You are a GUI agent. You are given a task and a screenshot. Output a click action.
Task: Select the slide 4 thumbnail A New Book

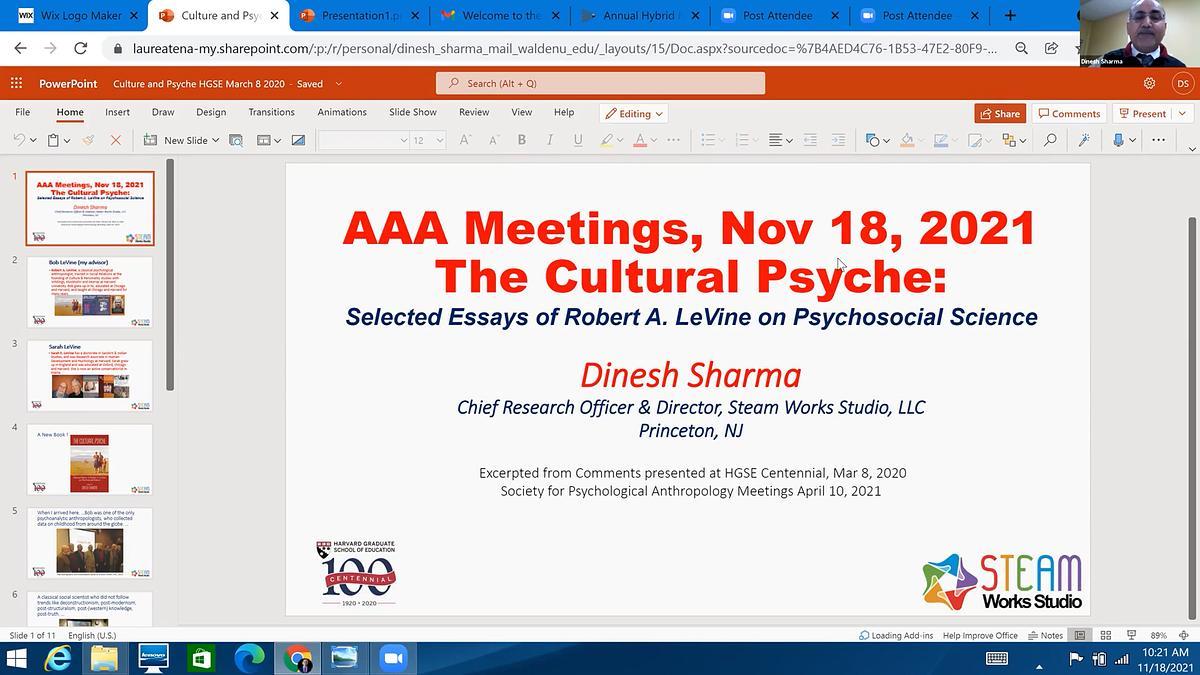coord(90,459)
